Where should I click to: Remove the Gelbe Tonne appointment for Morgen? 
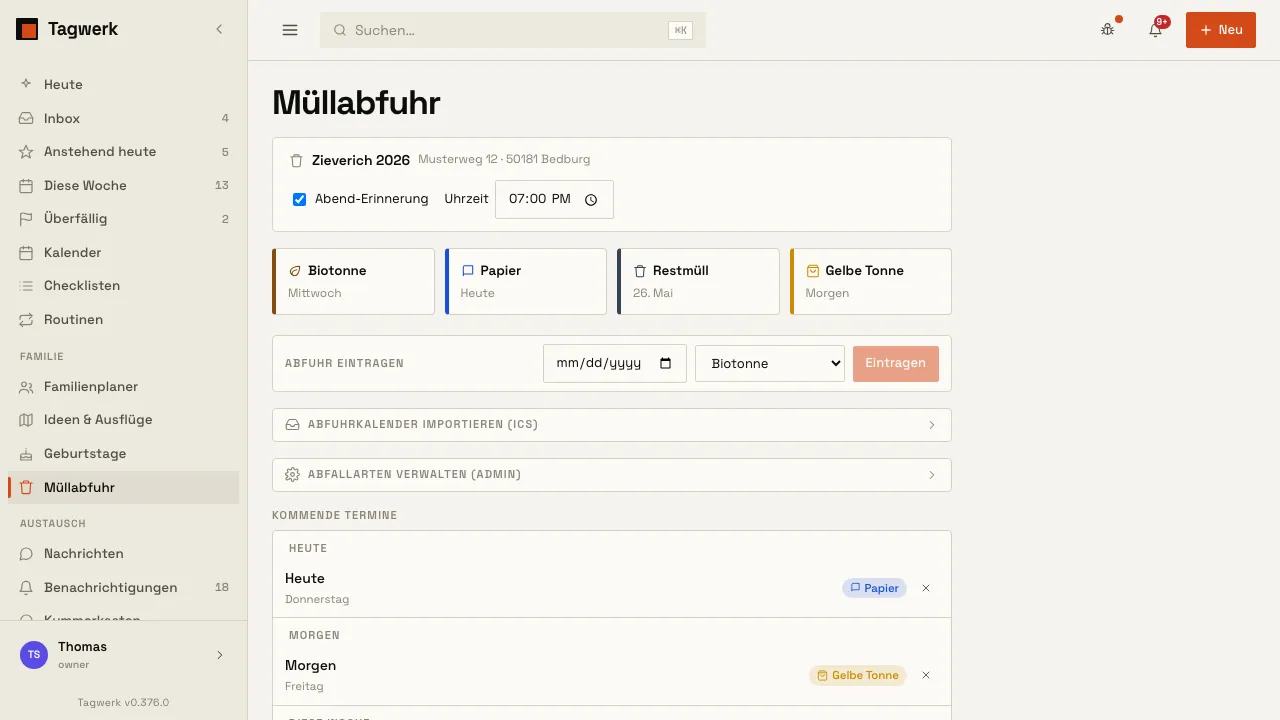click(926, 675)
